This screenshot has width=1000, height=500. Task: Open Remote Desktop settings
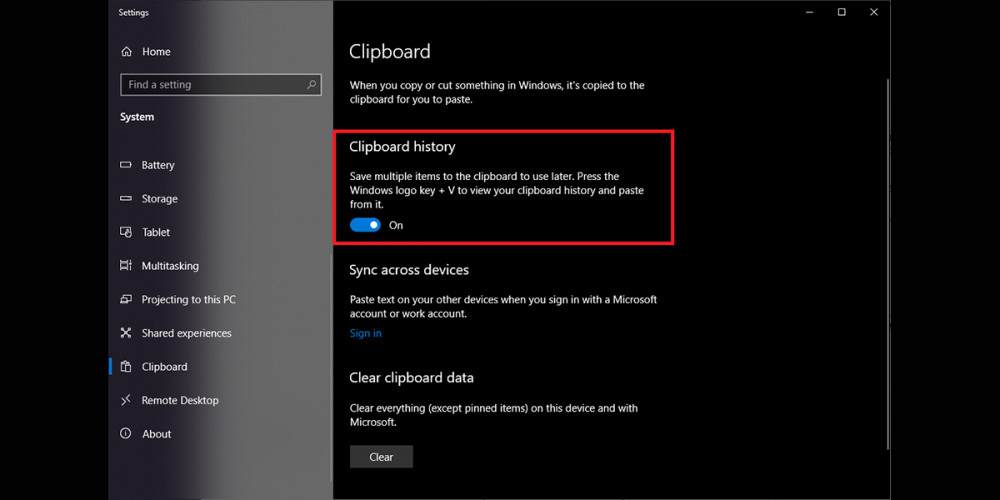click(x=180, y=401)
